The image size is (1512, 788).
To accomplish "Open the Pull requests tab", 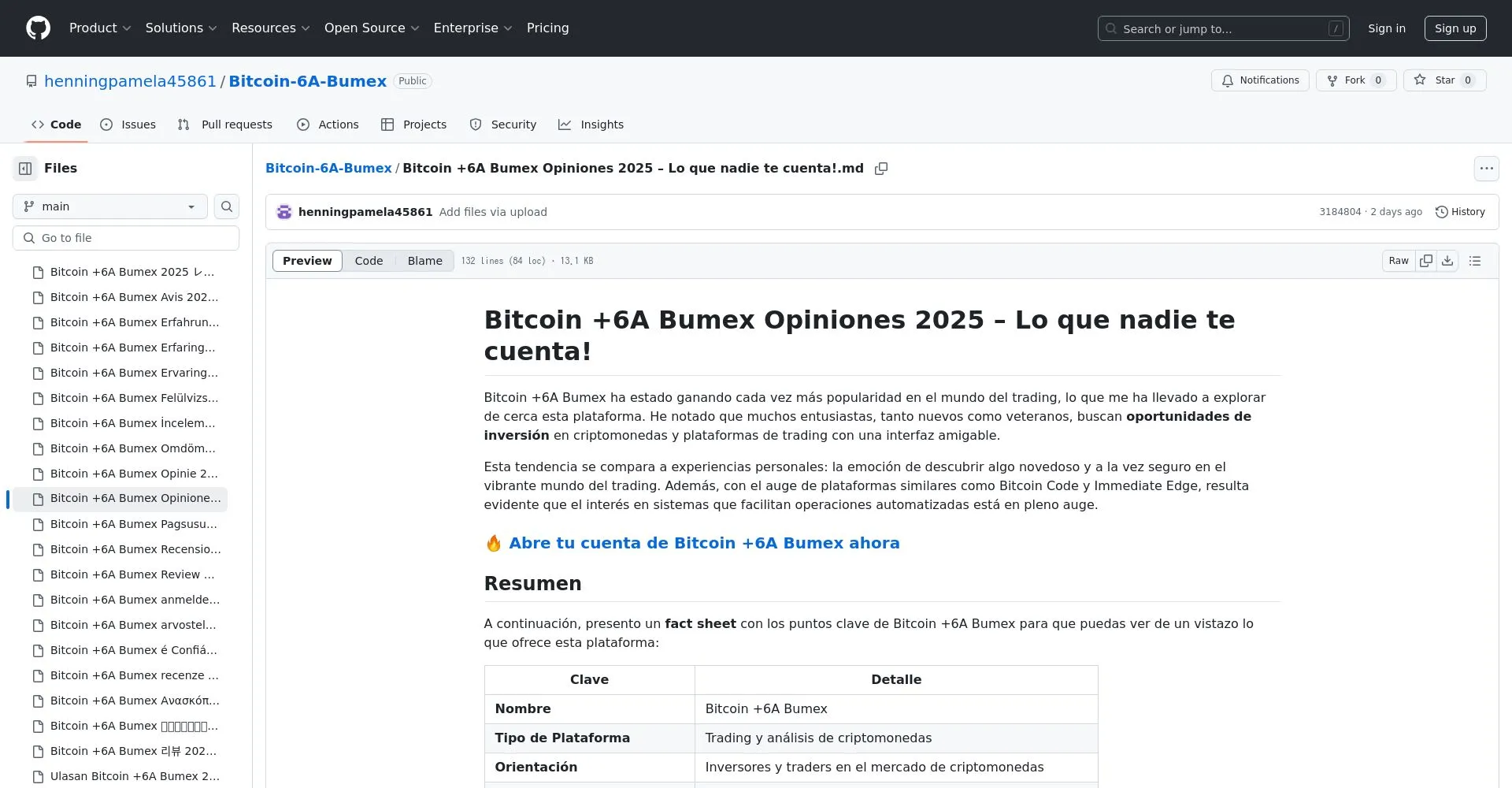I will point(225,125).
